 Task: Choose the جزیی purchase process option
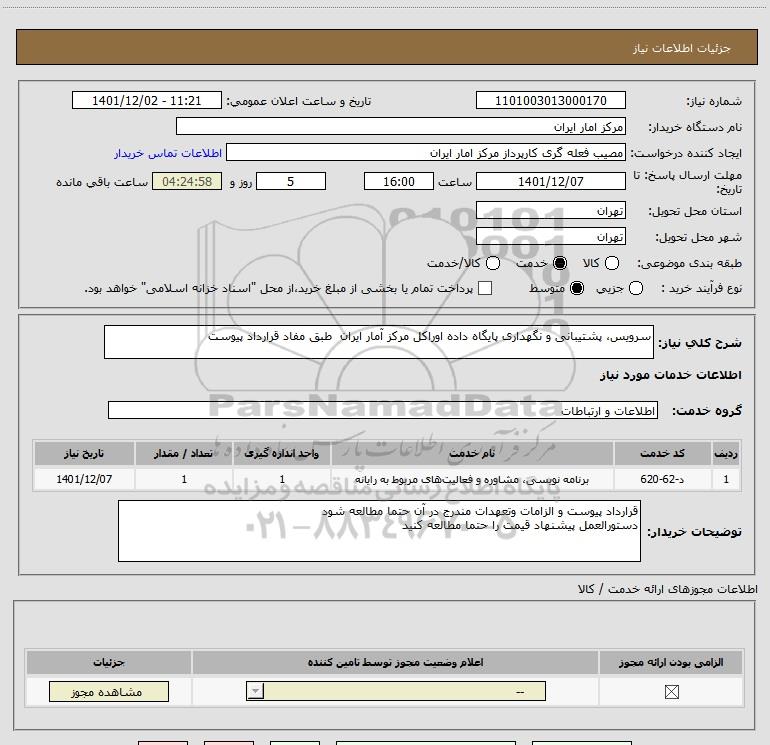pos(636,288)
